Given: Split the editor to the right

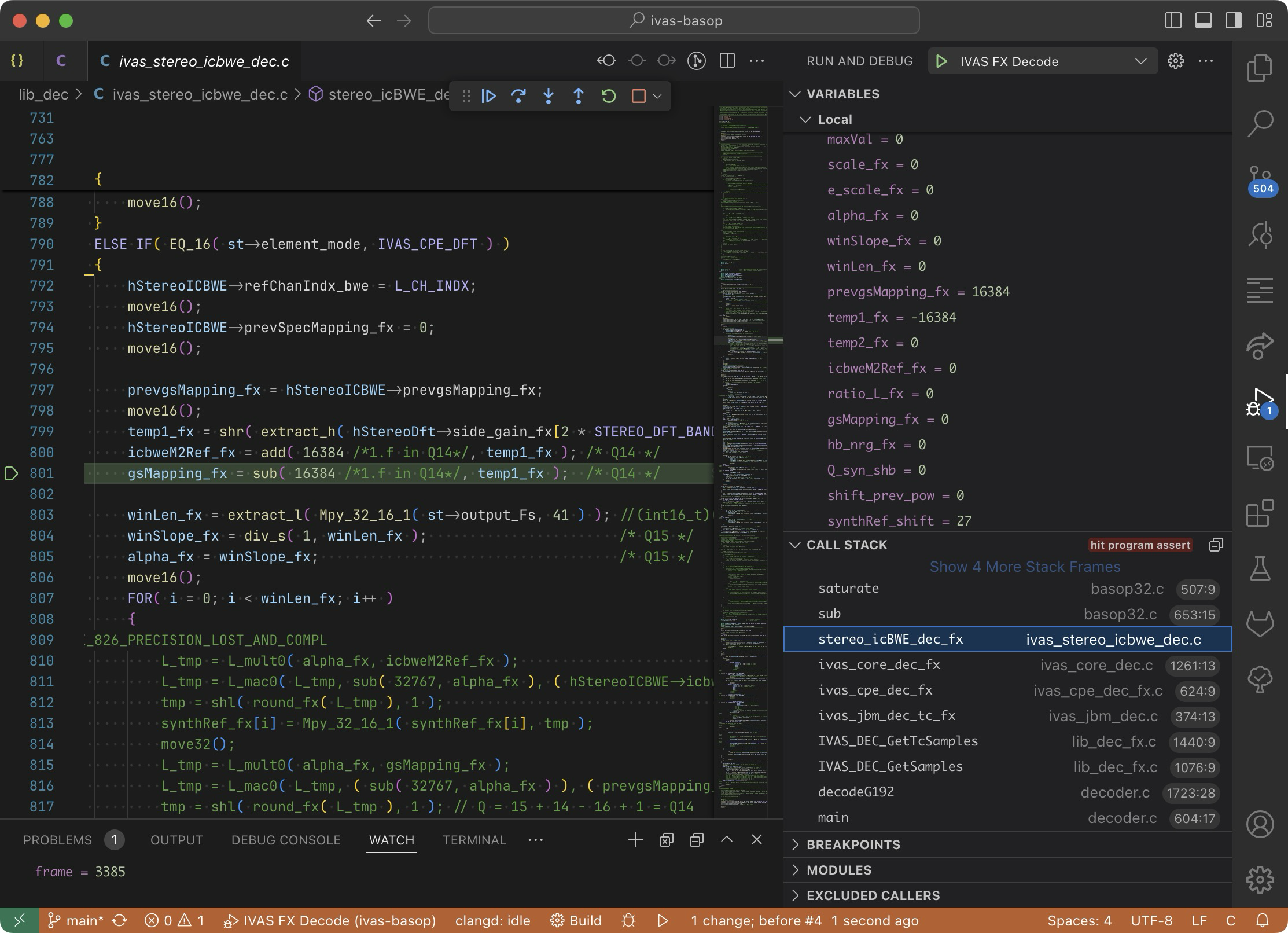Looking at the screenshot, I should 727,61.
